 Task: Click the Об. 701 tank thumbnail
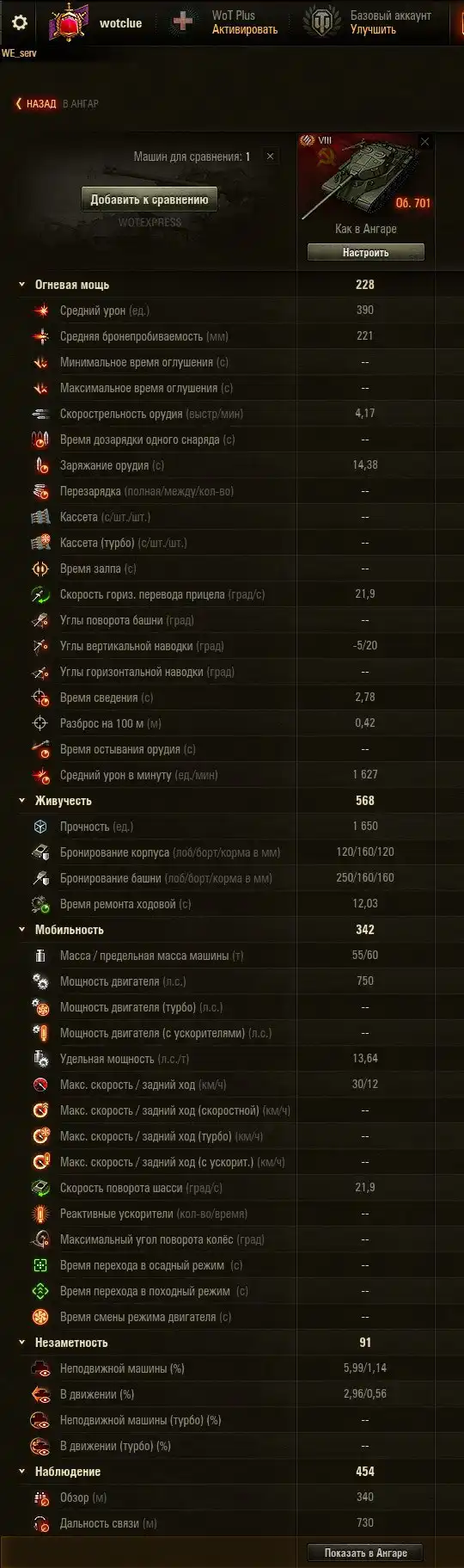(366, 178)
